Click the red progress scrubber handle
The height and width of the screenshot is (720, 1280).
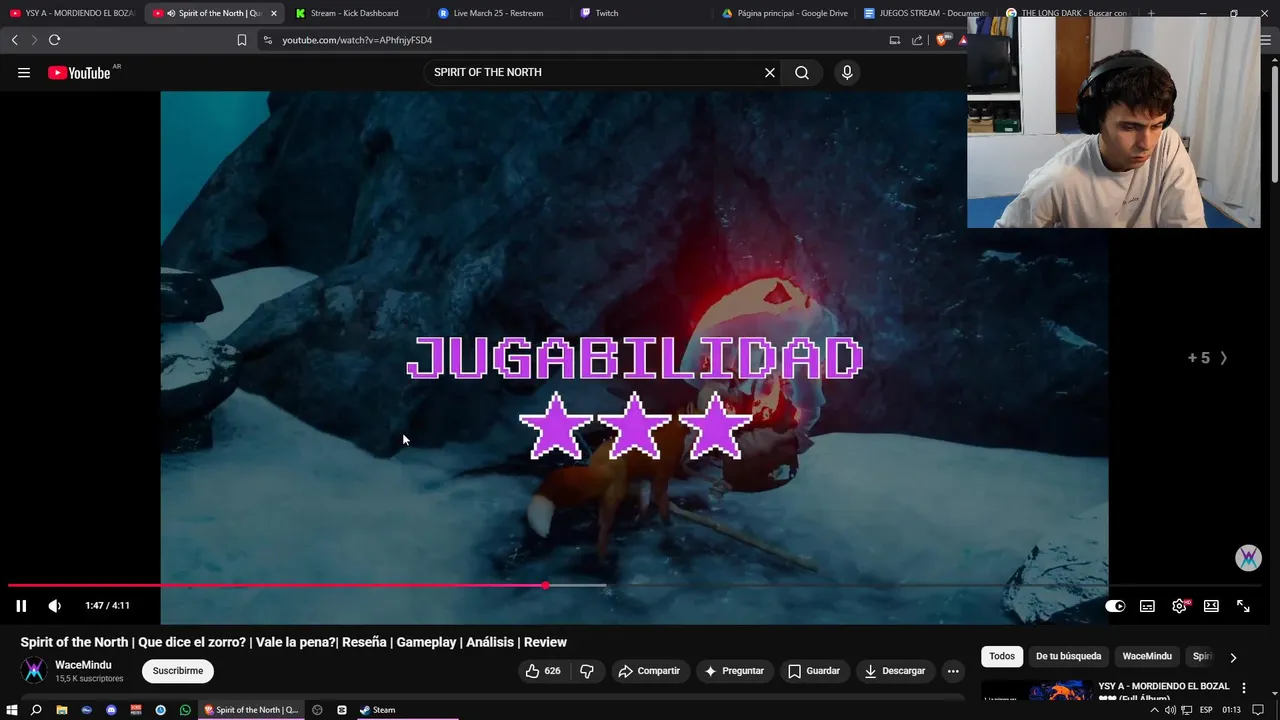point(545,585)
